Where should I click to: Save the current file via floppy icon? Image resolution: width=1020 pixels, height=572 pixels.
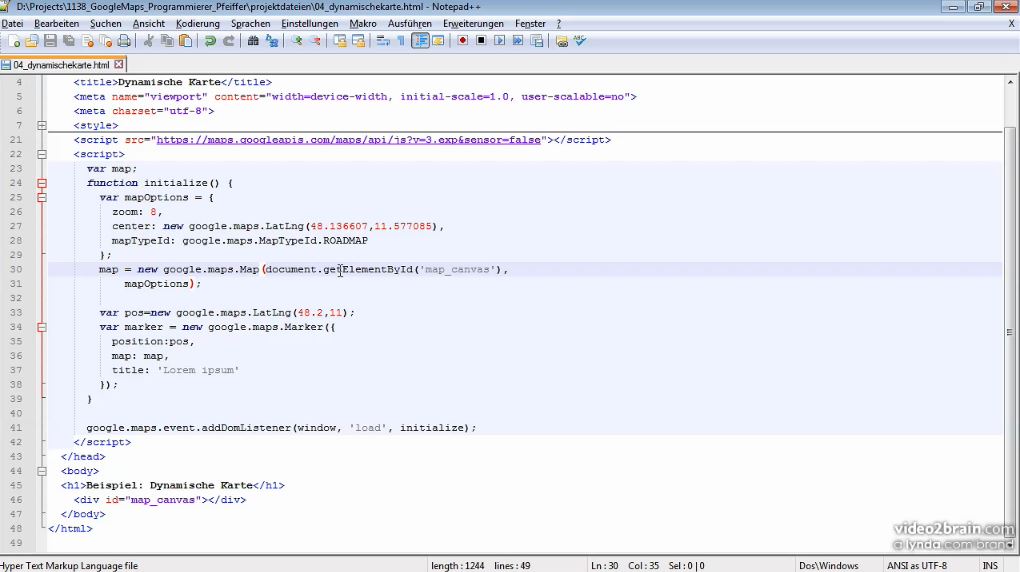pos(50,41)
